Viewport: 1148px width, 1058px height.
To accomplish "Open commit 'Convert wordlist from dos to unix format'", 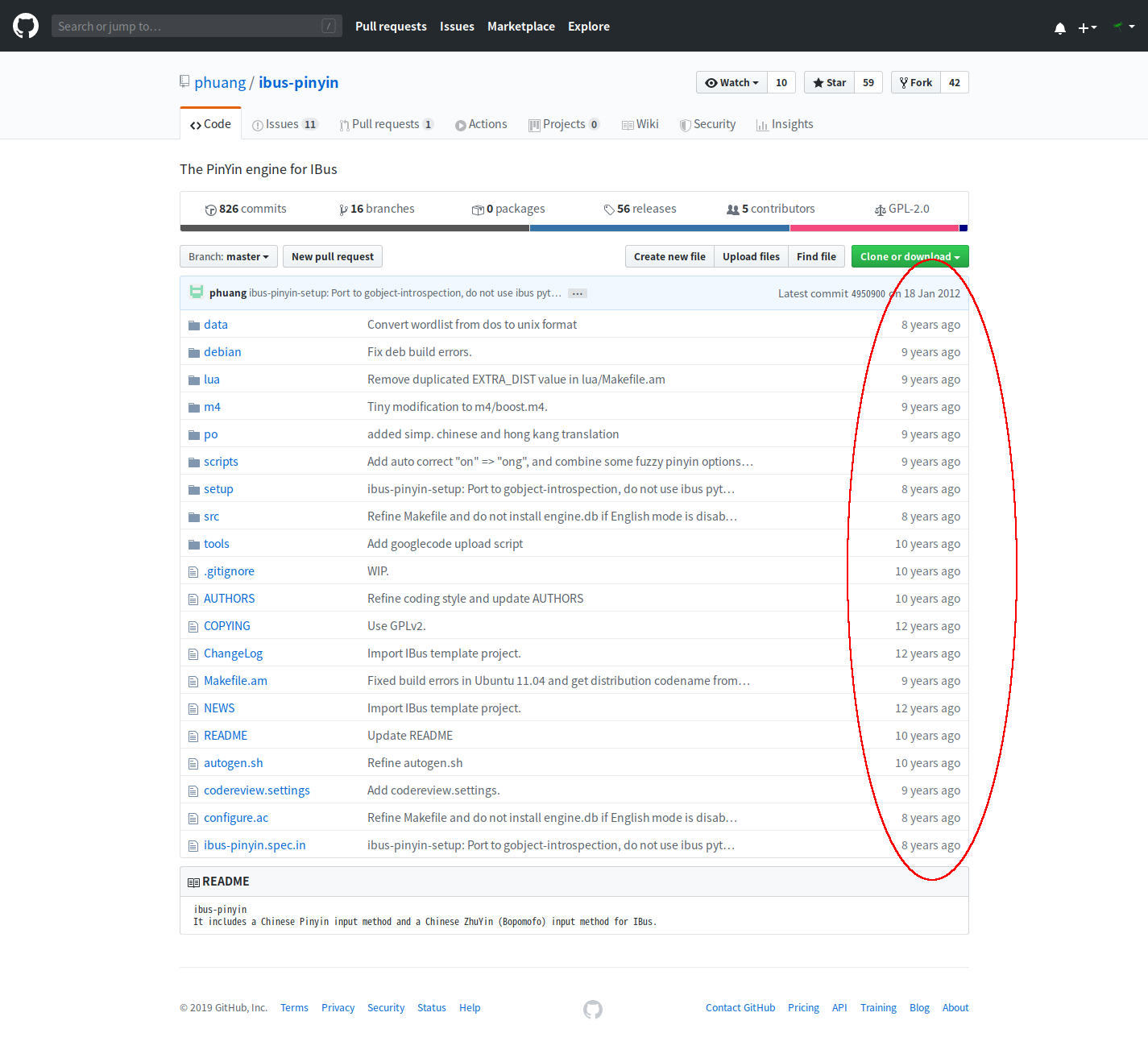I will [472, 325].
